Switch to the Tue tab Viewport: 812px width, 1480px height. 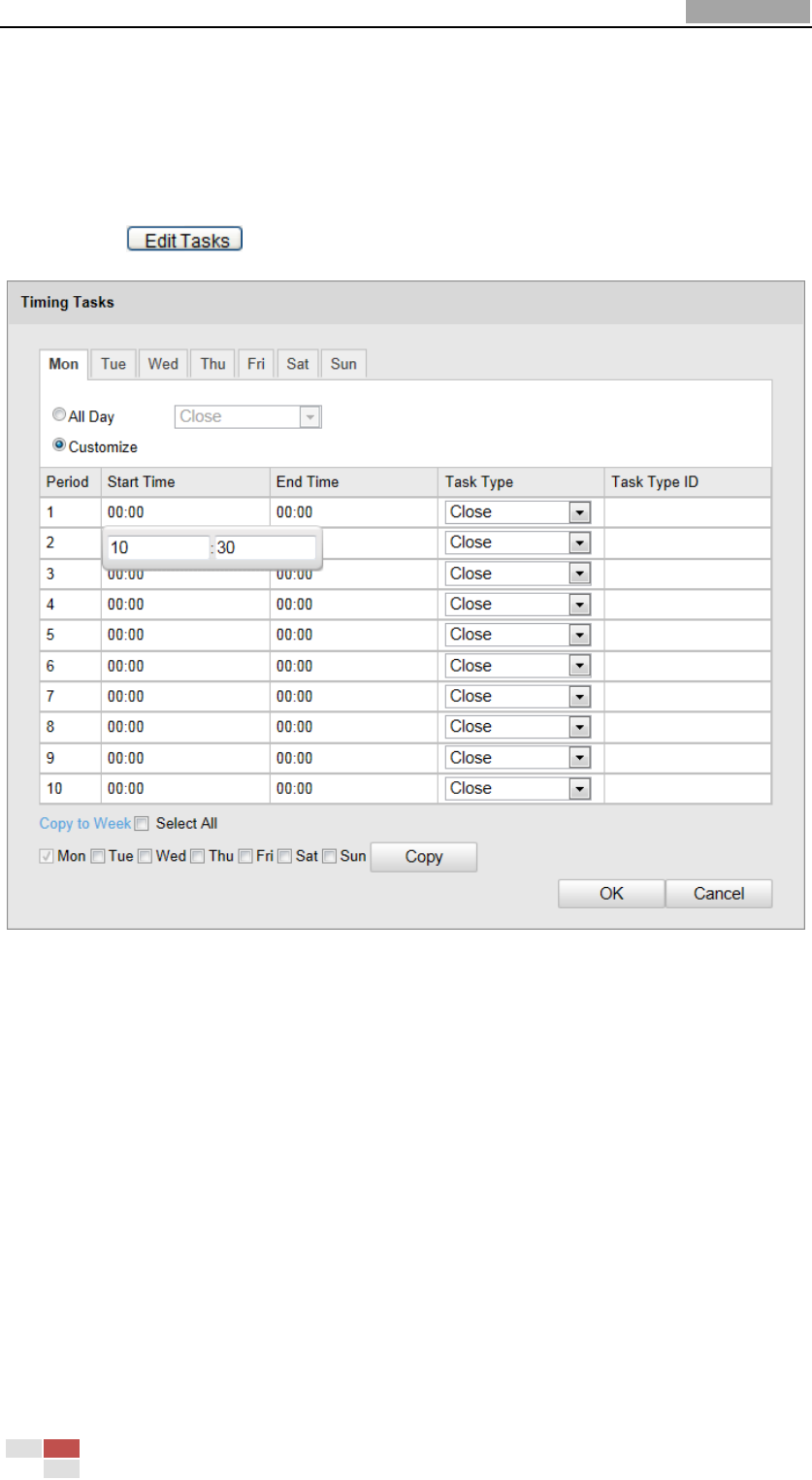(114, 364)
